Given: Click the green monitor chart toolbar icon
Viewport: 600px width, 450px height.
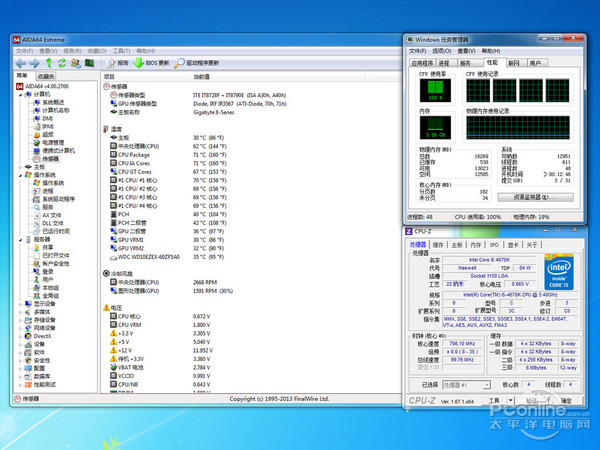Looking at the screenshot, I should [x=90, y=63].
